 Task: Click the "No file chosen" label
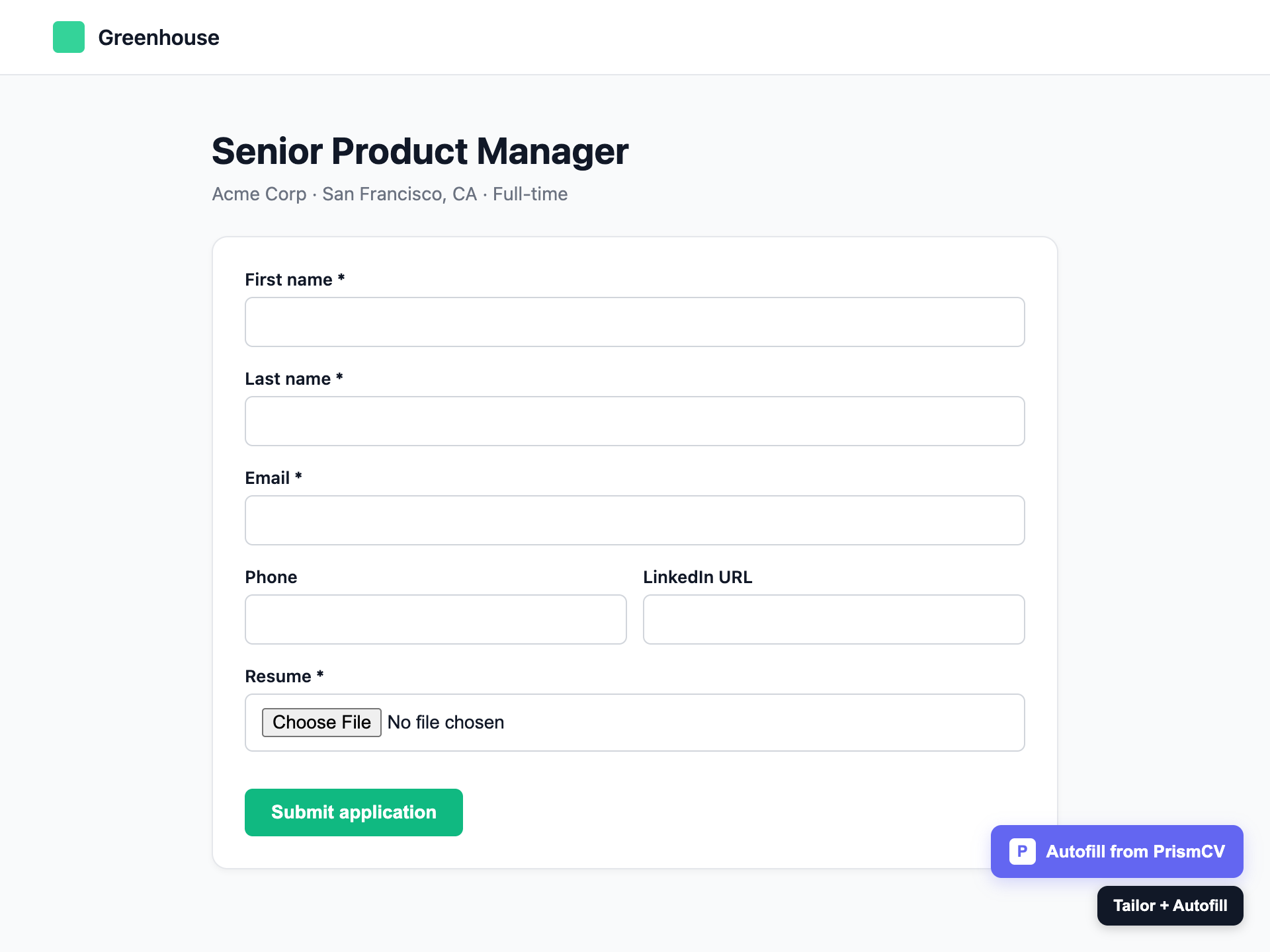tap(445, 722)
